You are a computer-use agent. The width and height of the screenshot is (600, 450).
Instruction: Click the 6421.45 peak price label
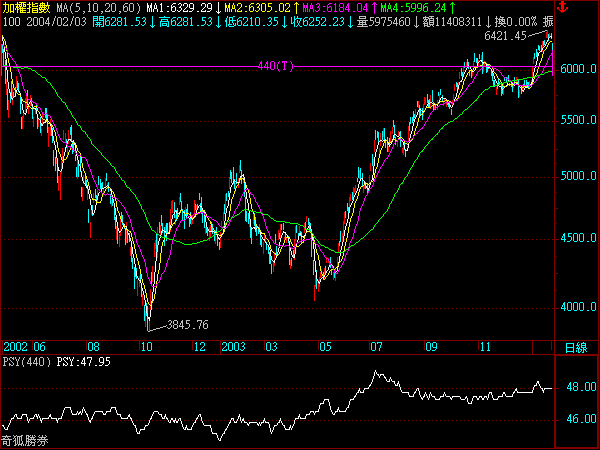coord(505,36)
